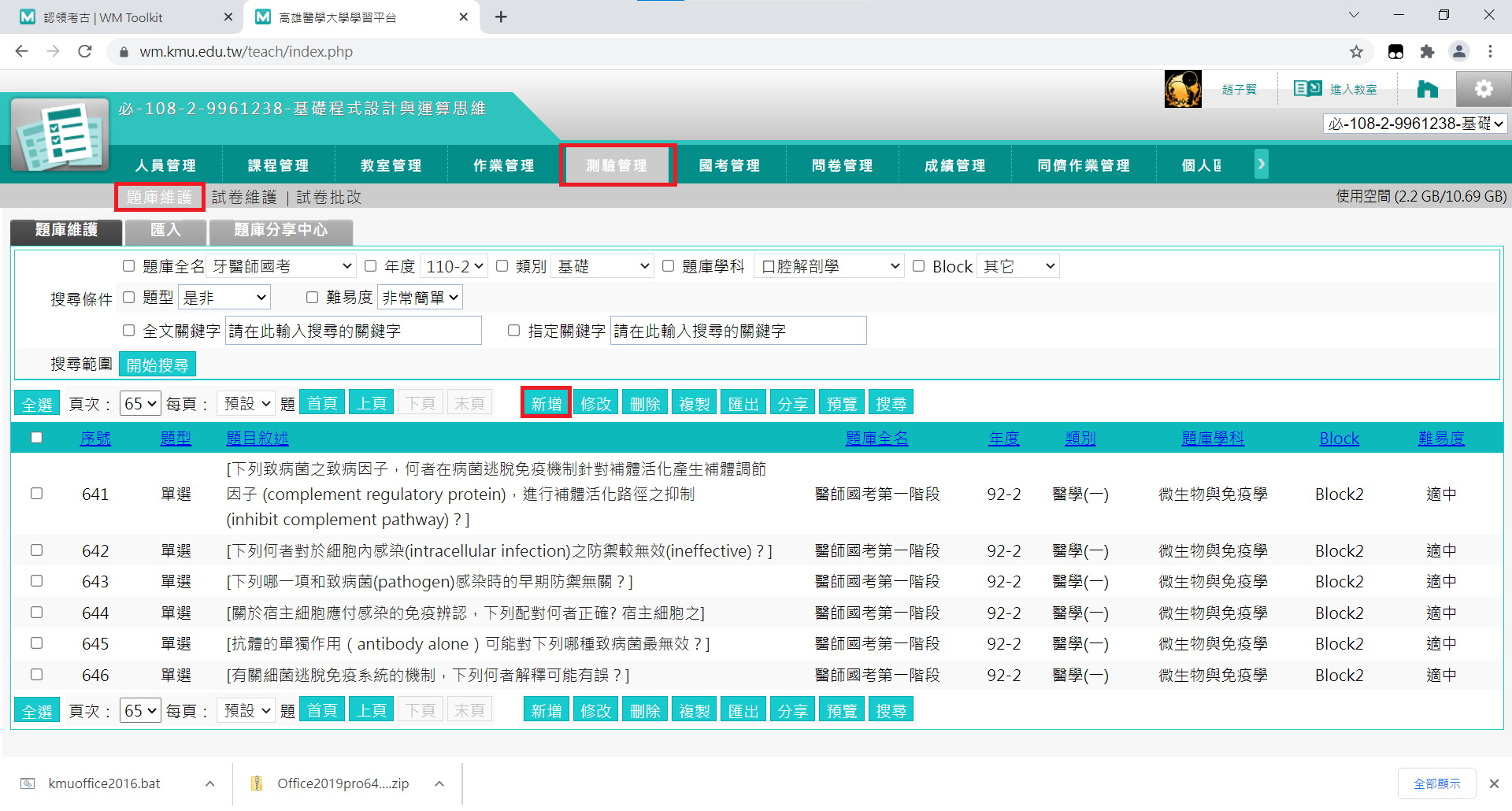
Task: Open the top page number 65 dropdown
Action: click(140, 403)
